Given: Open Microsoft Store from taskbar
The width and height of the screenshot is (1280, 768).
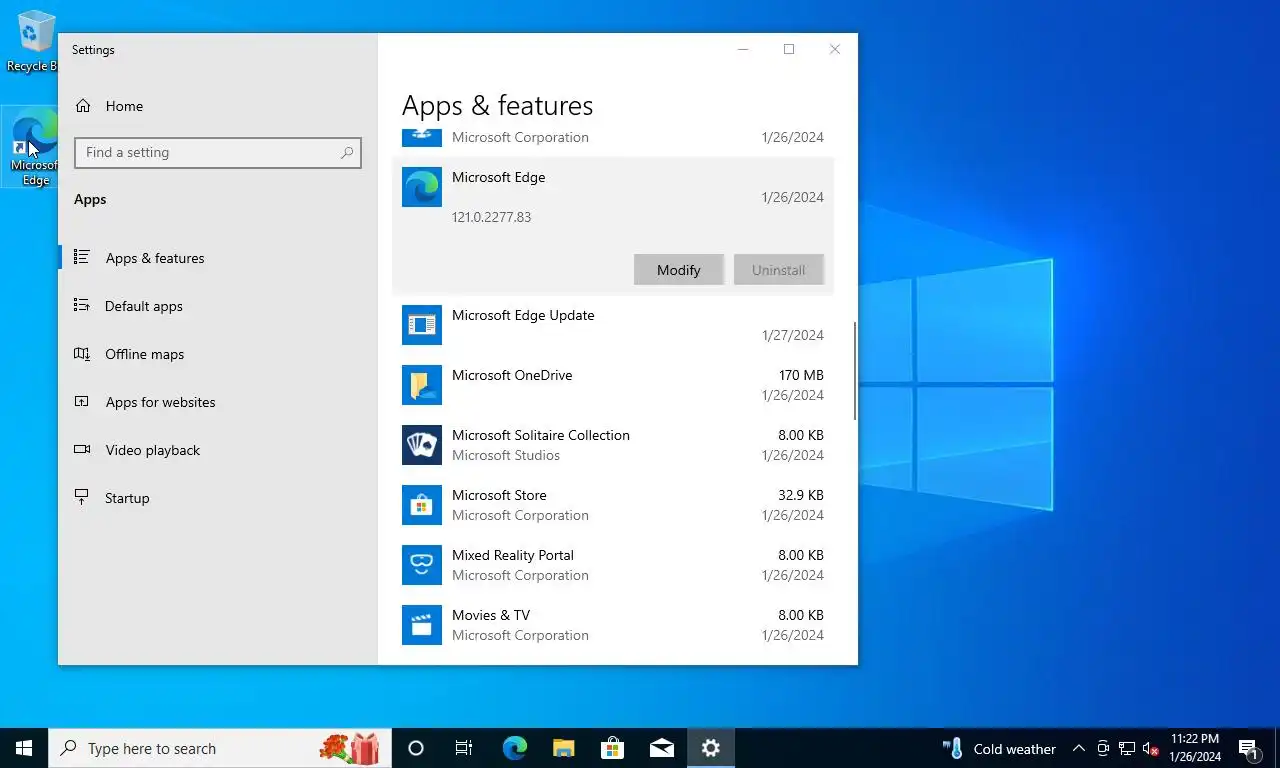Looking at the screenshot, I should tap(612, 748).
